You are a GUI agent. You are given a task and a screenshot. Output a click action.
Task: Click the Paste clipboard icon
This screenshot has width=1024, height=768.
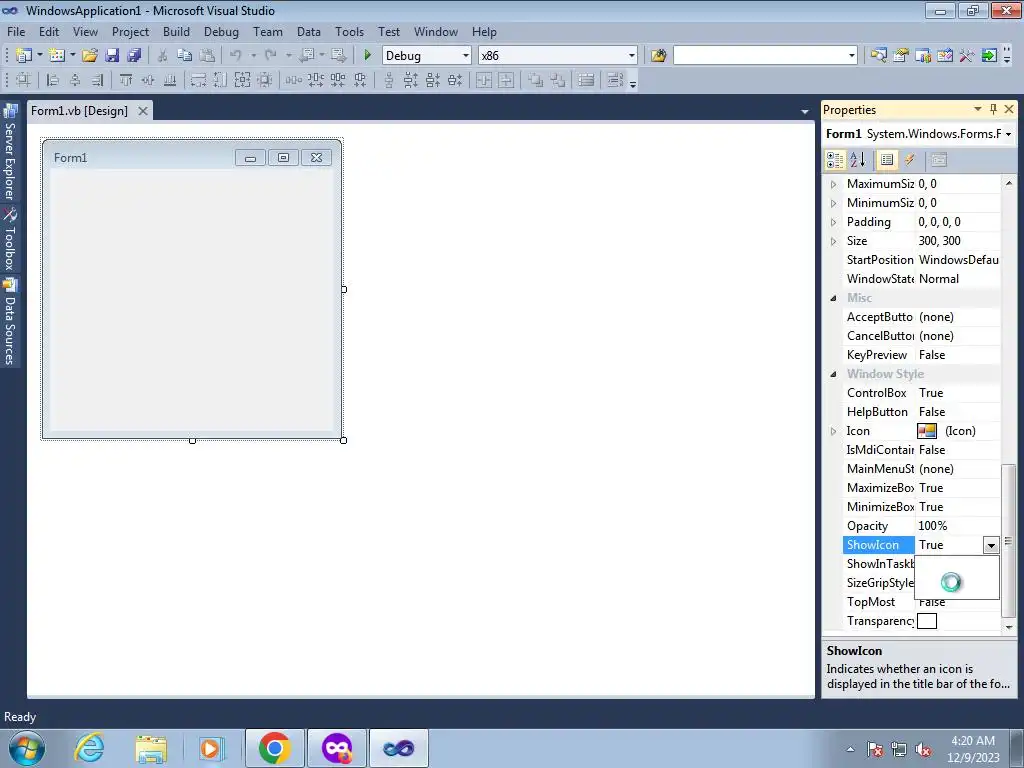(x=207, y=56)
